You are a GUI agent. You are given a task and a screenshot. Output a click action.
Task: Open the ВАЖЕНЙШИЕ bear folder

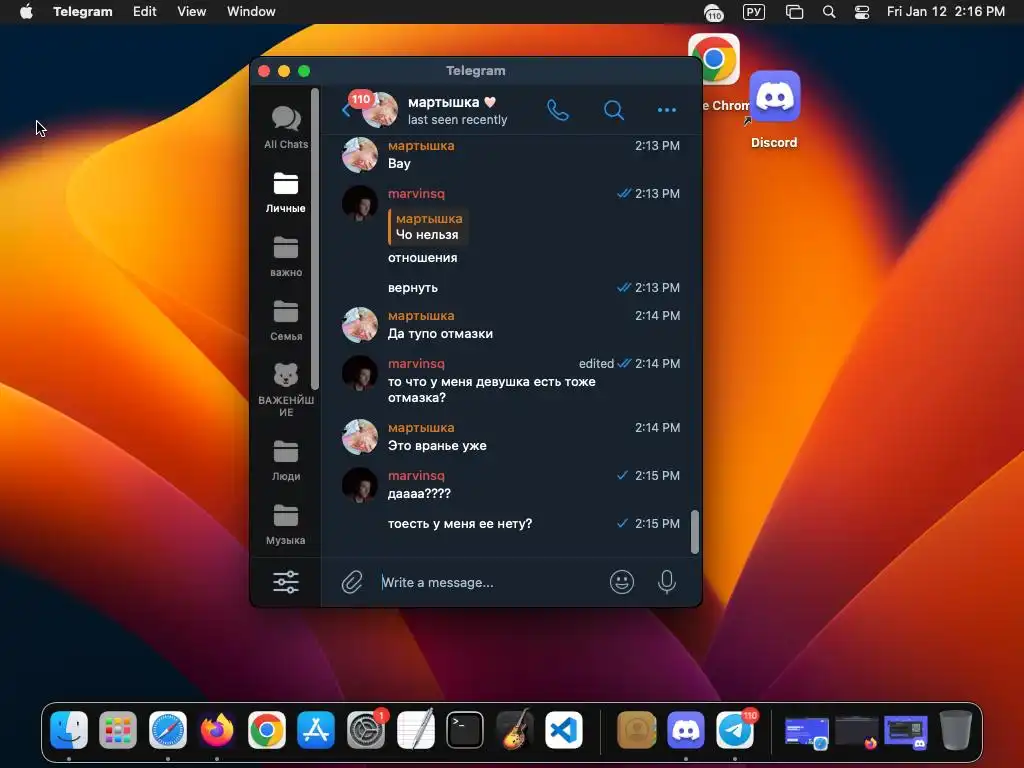[286, 390]
